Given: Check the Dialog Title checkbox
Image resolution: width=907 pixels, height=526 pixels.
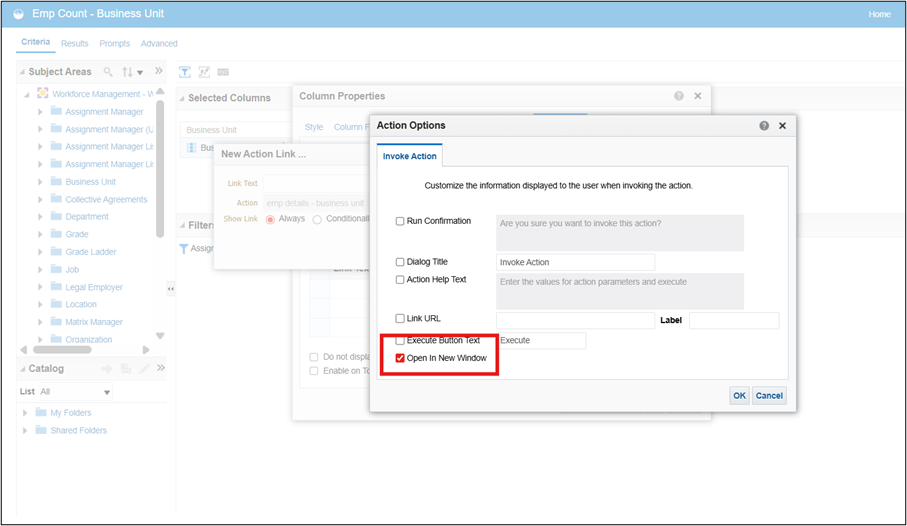Looking at the screenshot, I should click(401, 262).
